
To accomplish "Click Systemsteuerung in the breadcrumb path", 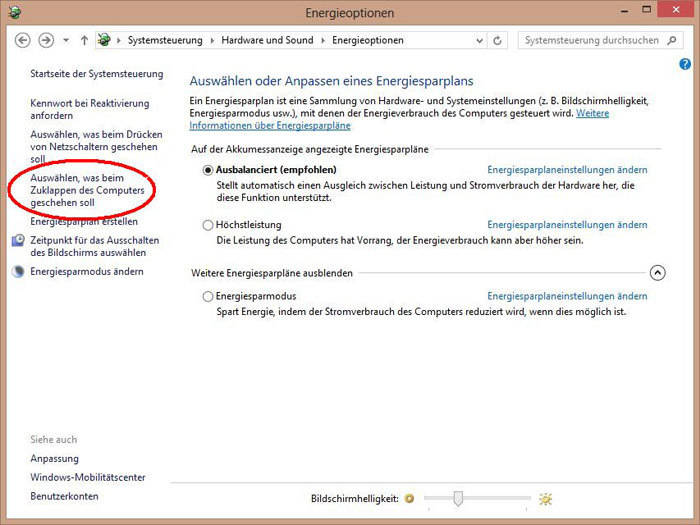I will (165, 40).
